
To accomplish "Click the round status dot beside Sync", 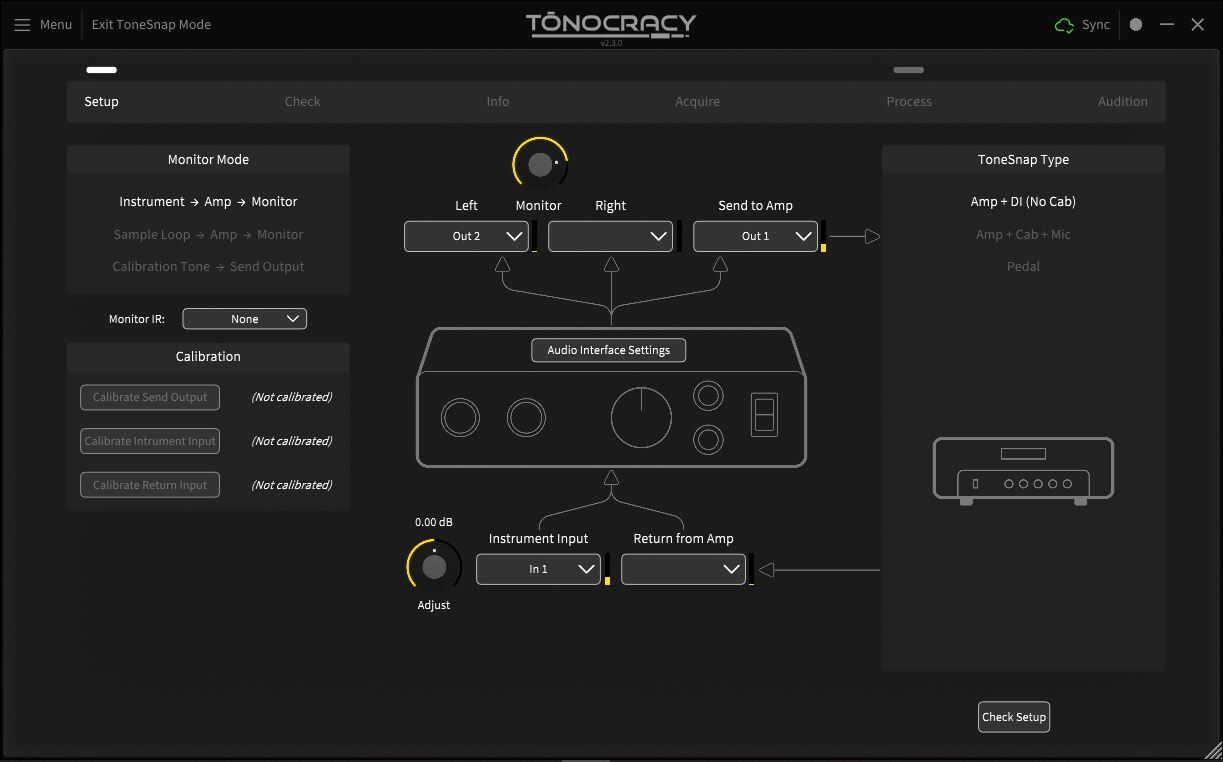I will click(1136, 25).
